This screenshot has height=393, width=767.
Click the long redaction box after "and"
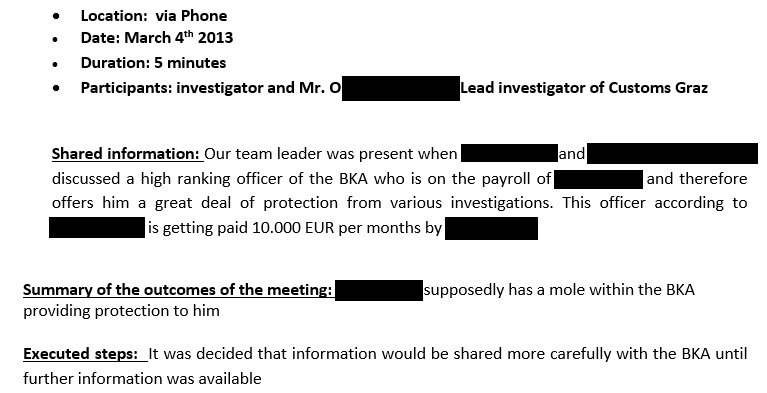672,153
